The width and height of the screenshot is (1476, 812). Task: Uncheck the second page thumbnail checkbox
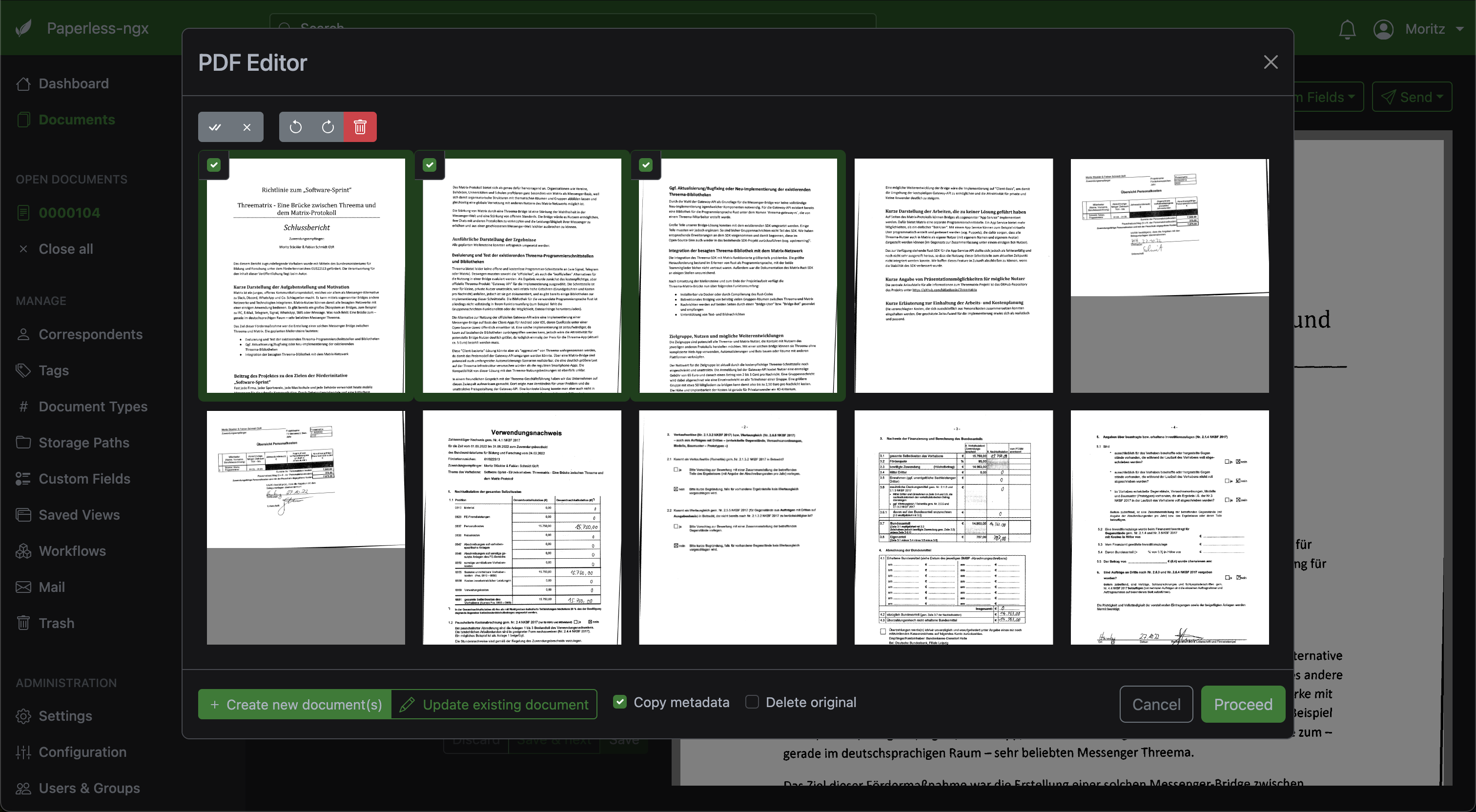click(430, 165)
